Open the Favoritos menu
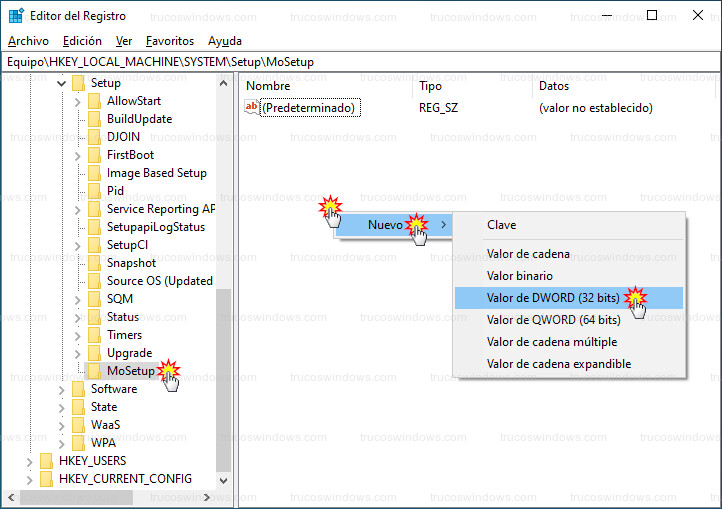 (x=169, y=41)
